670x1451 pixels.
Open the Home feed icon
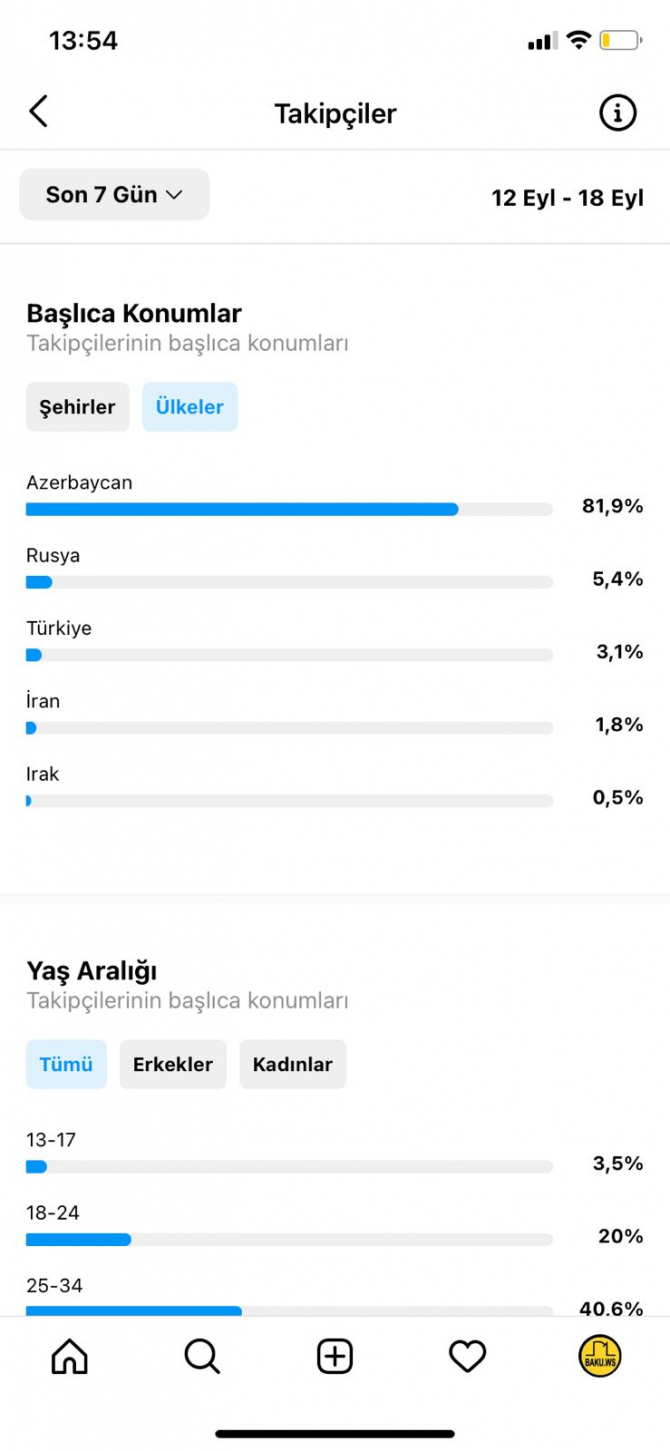69,1356
